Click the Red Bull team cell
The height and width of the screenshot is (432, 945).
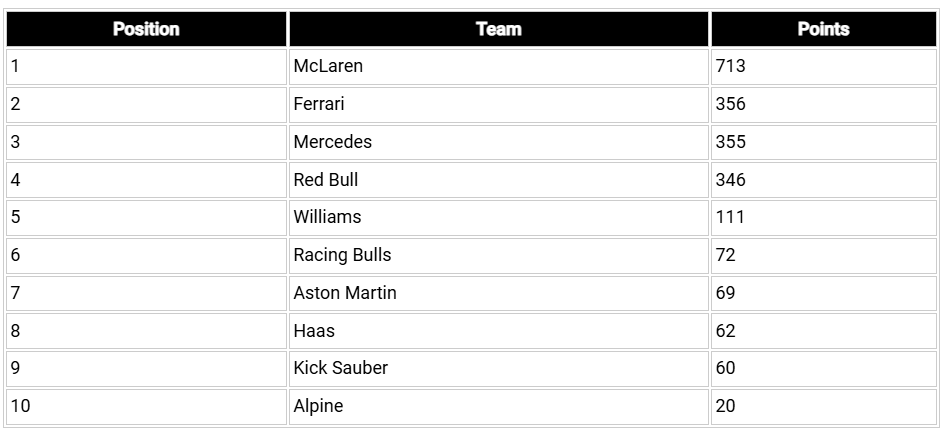[325, 180]
